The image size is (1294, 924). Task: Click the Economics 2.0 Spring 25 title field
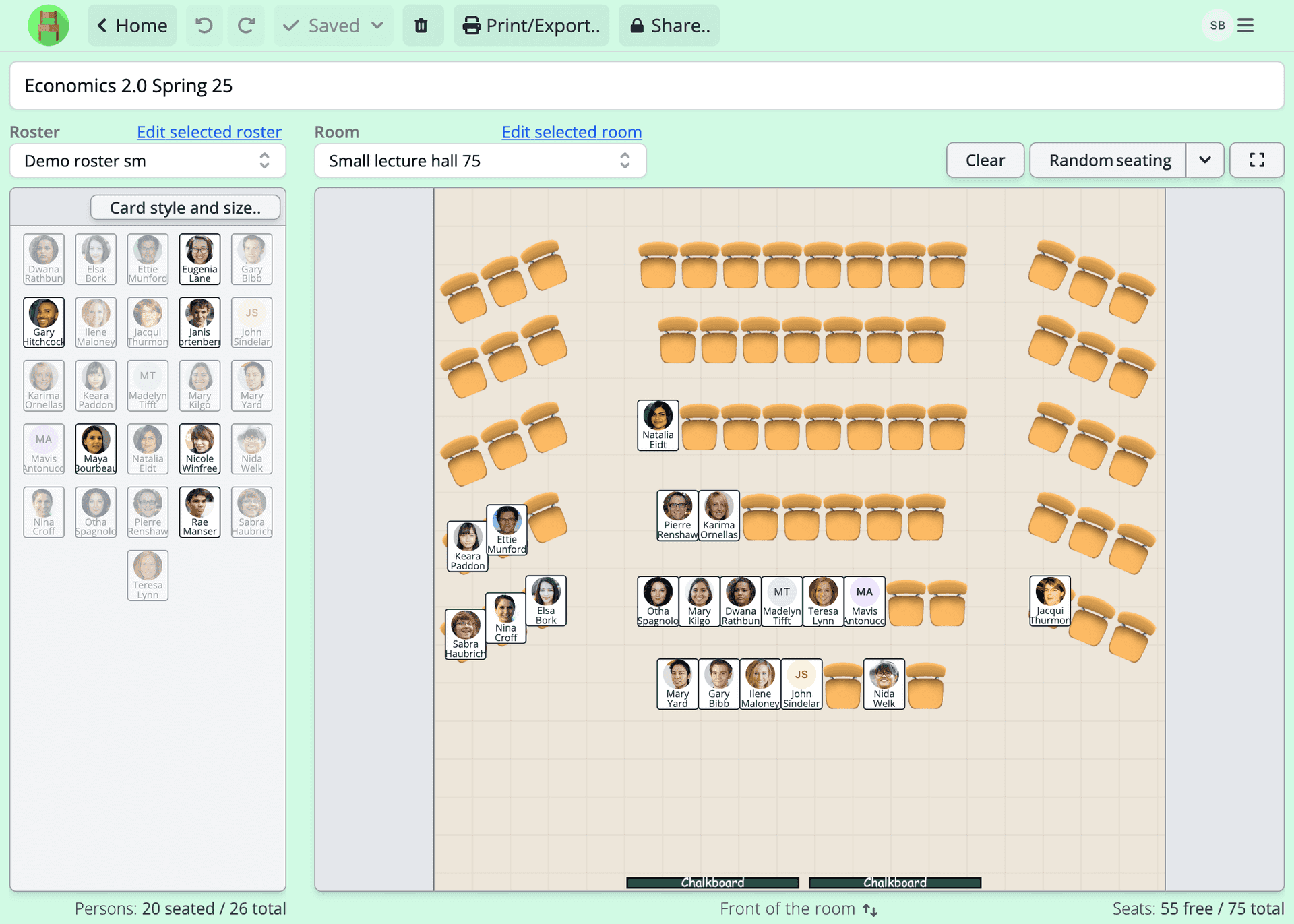(x=647, y=84)
